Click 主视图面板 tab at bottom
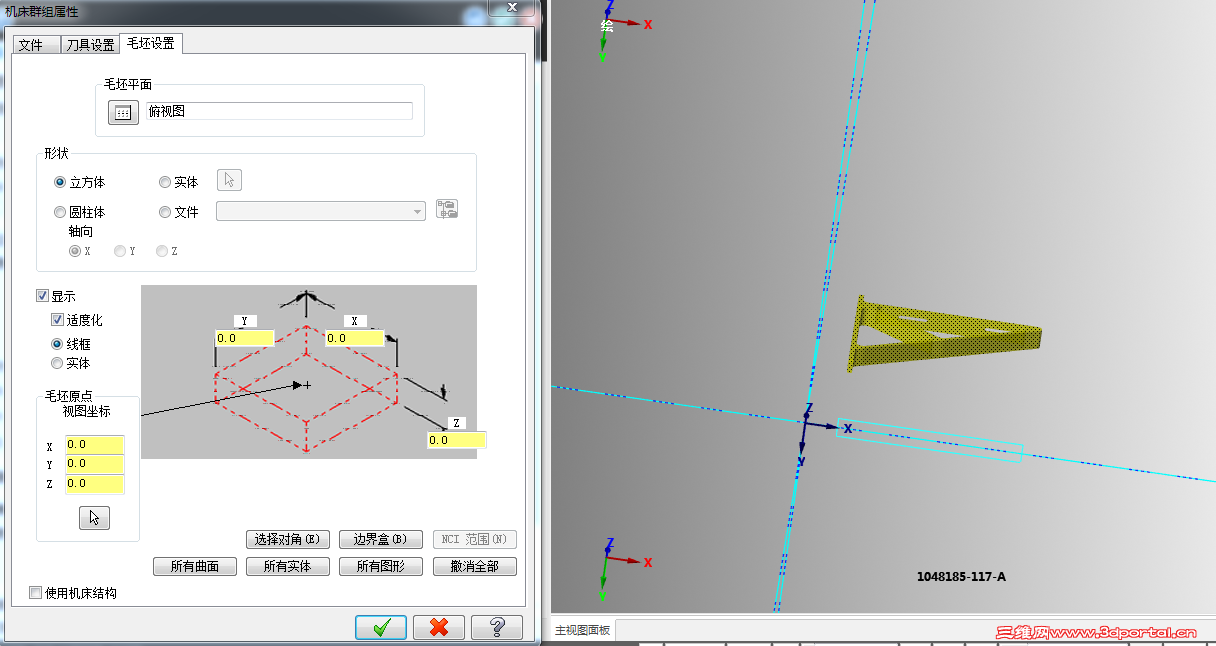Viewport: 1216px width, 646px height. [x=583, y=630]
